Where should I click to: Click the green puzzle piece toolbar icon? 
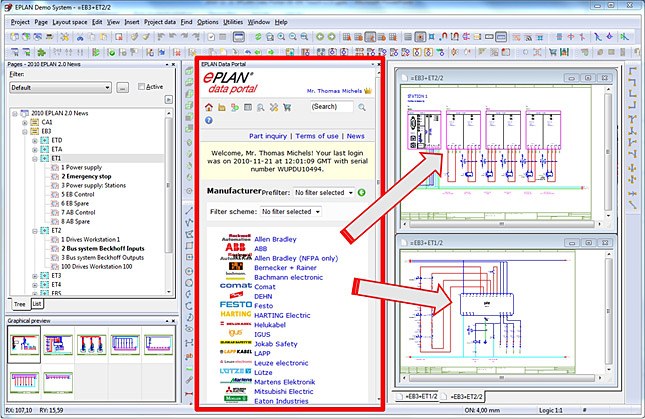41,52
